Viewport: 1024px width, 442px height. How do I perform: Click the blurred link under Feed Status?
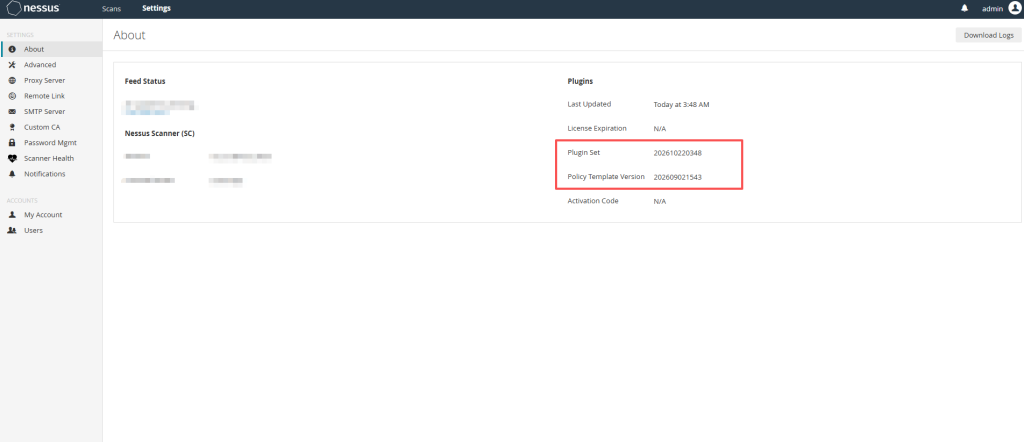click(x=149, y=113)
